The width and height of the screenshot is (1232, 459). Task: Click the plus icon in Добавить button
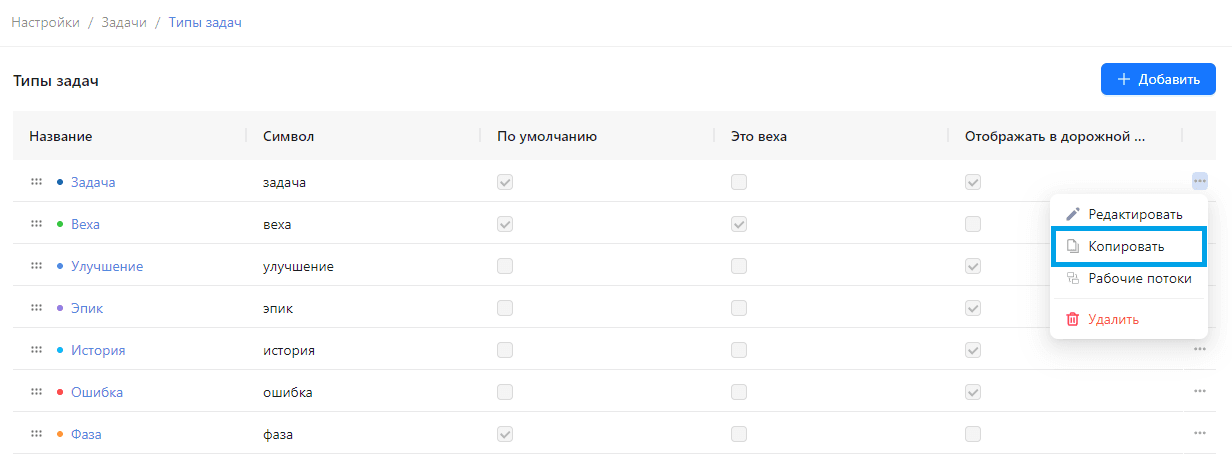tap(1124, 79)
